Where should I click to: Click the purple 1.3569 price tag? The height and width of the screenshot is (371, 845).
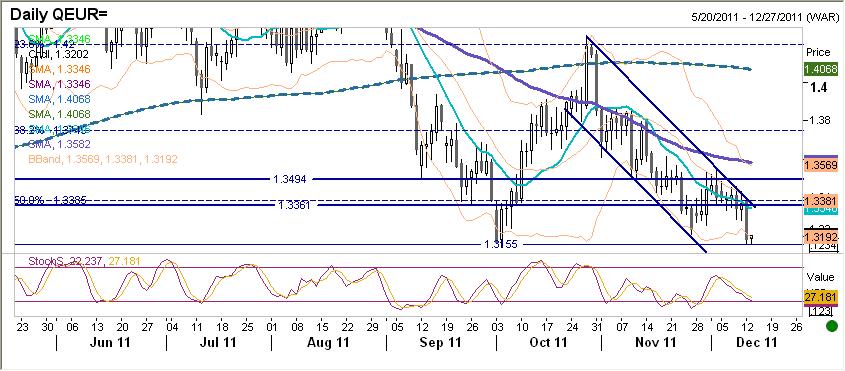tap(821, 165)
